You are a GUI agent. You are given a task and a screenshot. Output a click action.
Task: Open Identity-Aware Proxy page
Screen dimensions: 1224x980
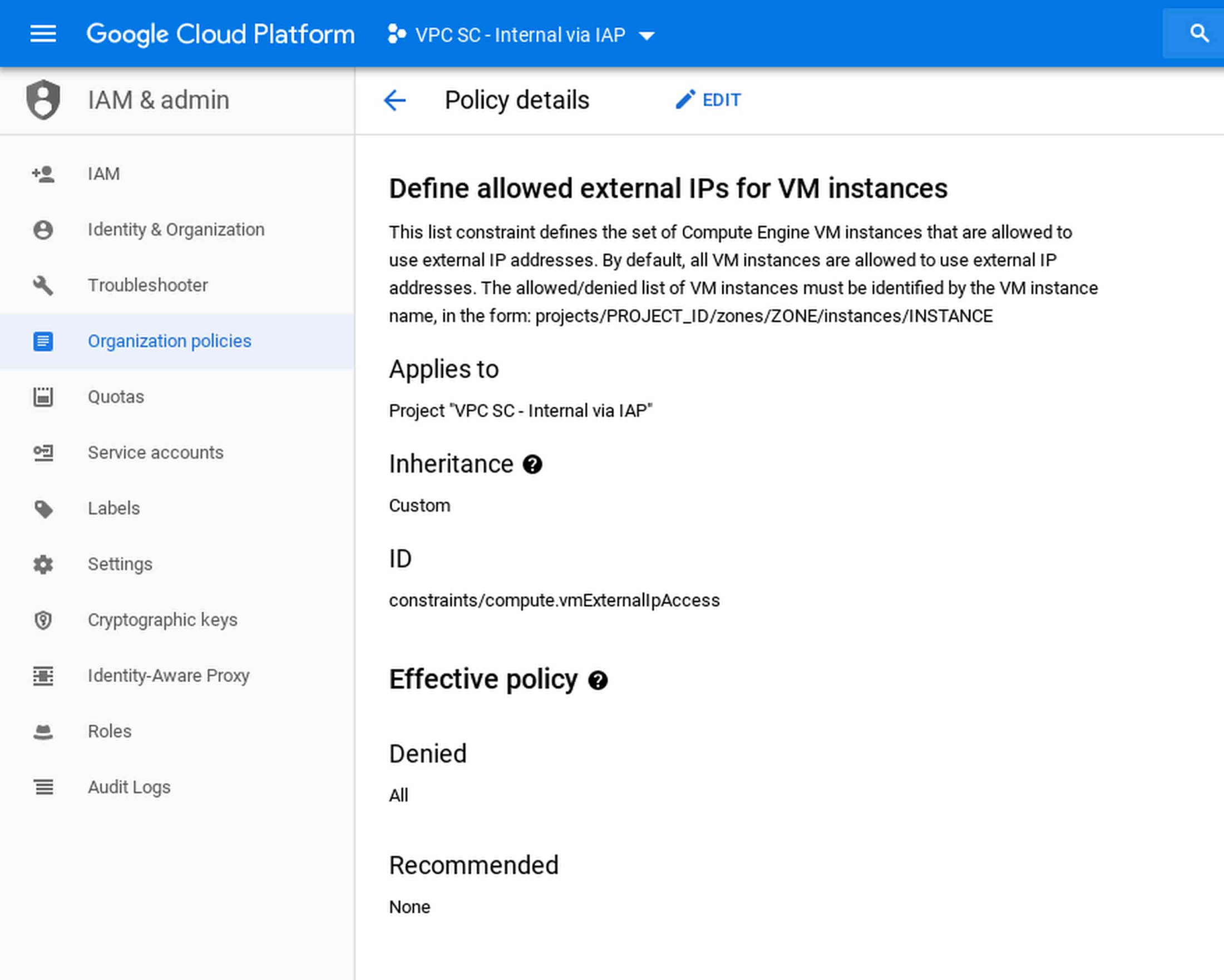point(177,675)
